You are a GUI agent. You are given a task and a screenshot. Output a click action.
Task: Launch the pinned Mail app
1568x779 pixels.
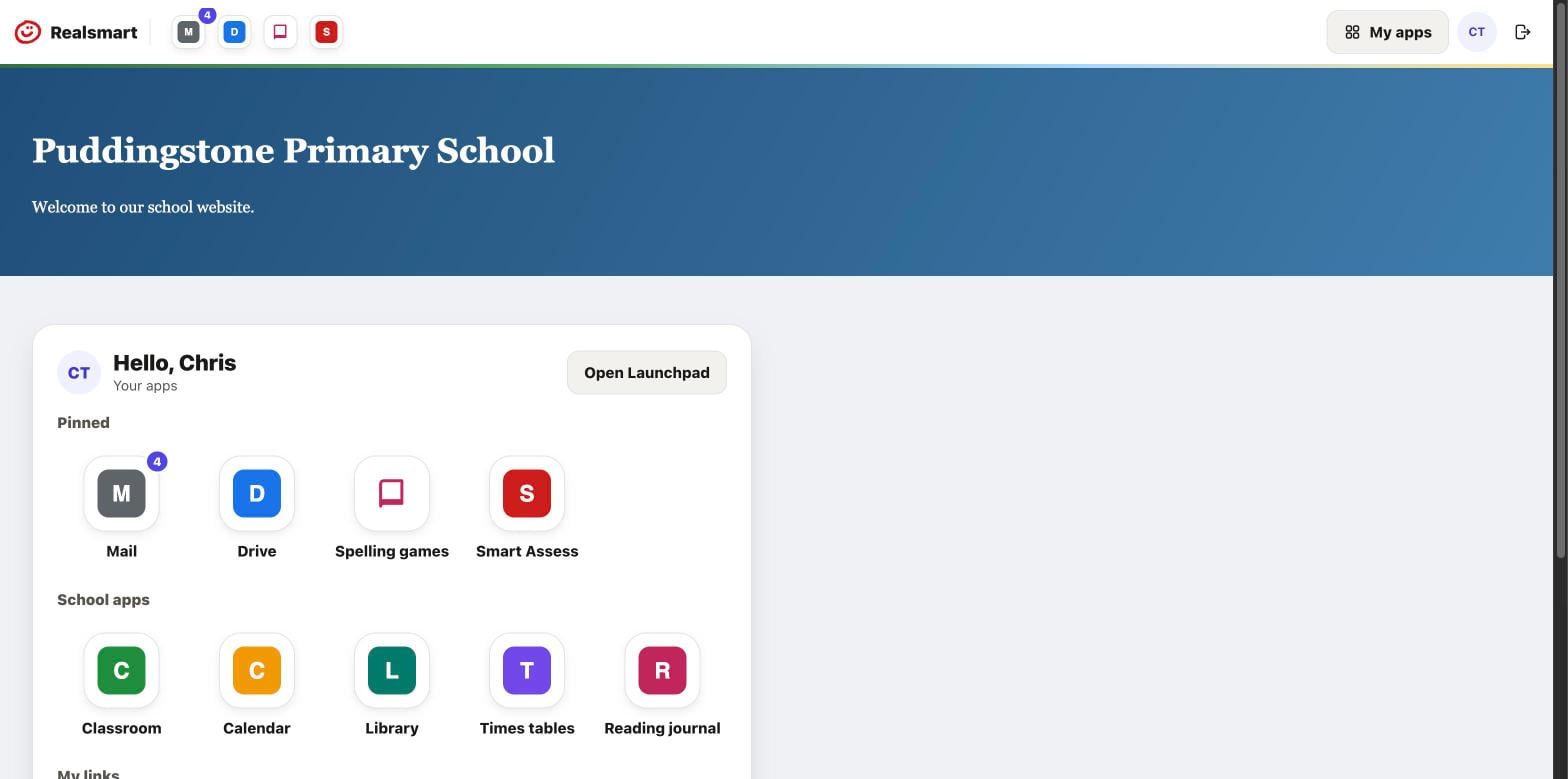[121, 508]
